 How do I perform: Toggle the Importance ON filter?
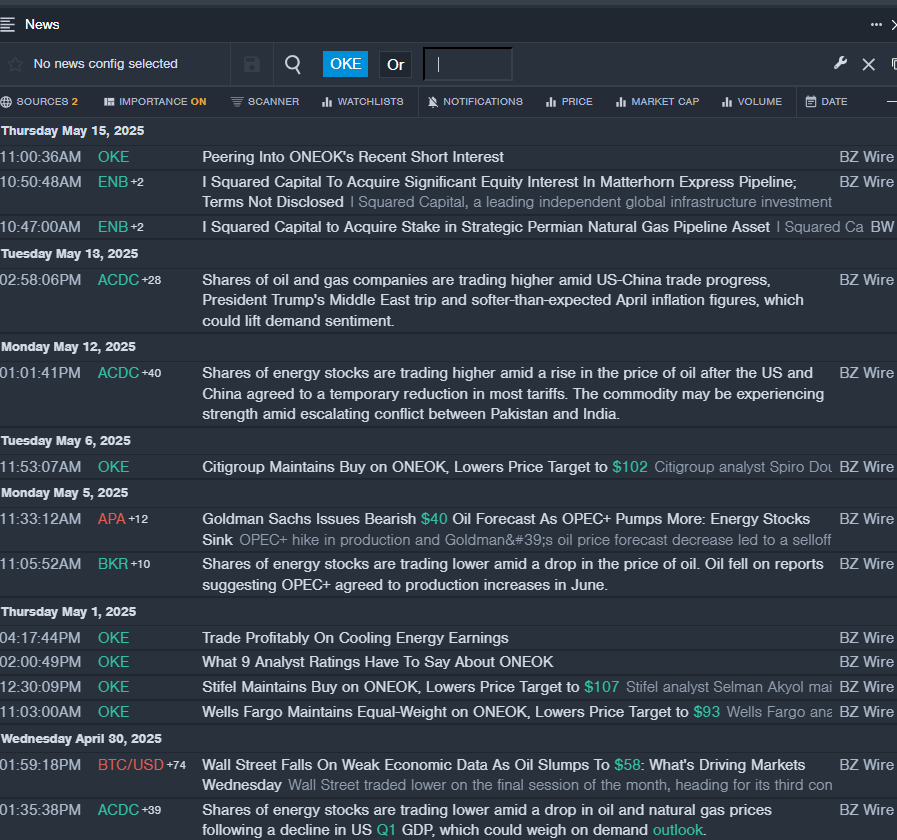[x=155, y=102]
